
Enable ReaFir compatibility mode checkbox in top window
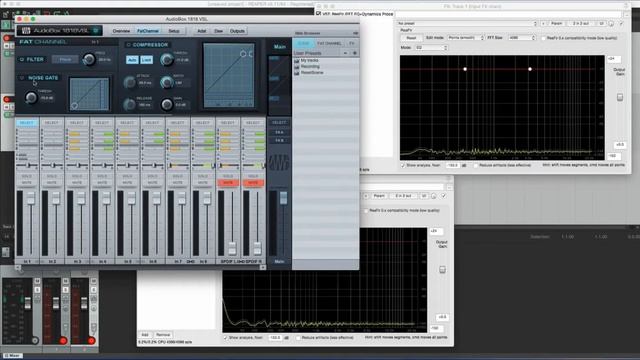click(x=543, y=38)
